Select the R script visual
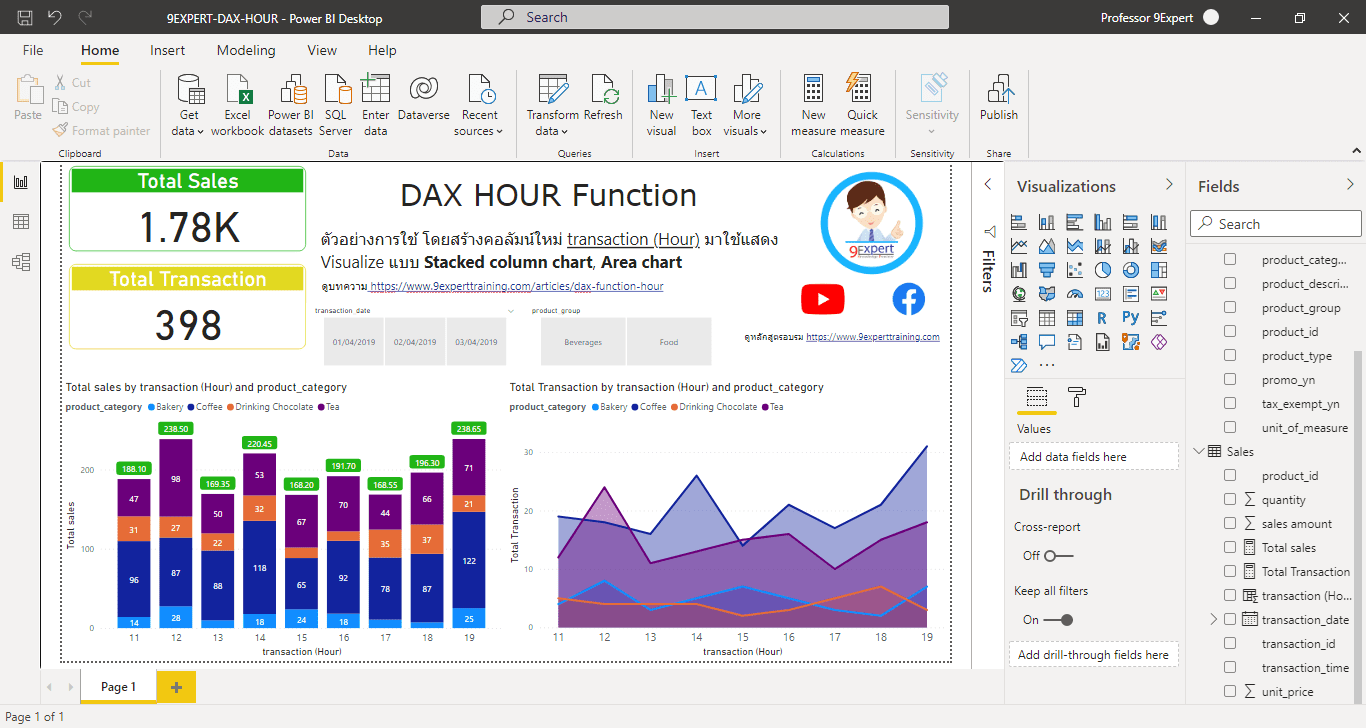Viewport: 1366px width, 728px height. 1102,316
